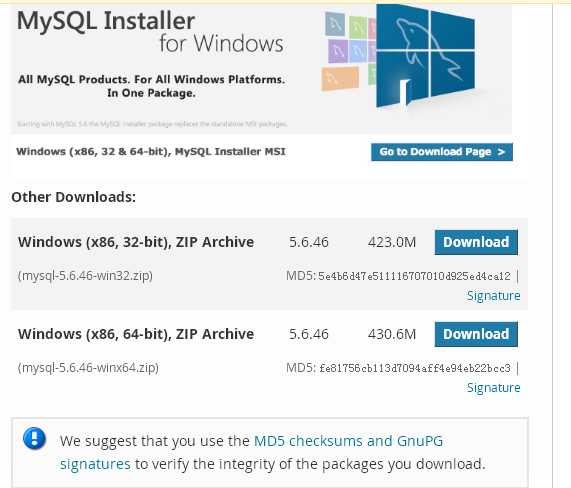
Task: Click Windows 32-bit ZIP Archive row title
Action: pos(136,242)
